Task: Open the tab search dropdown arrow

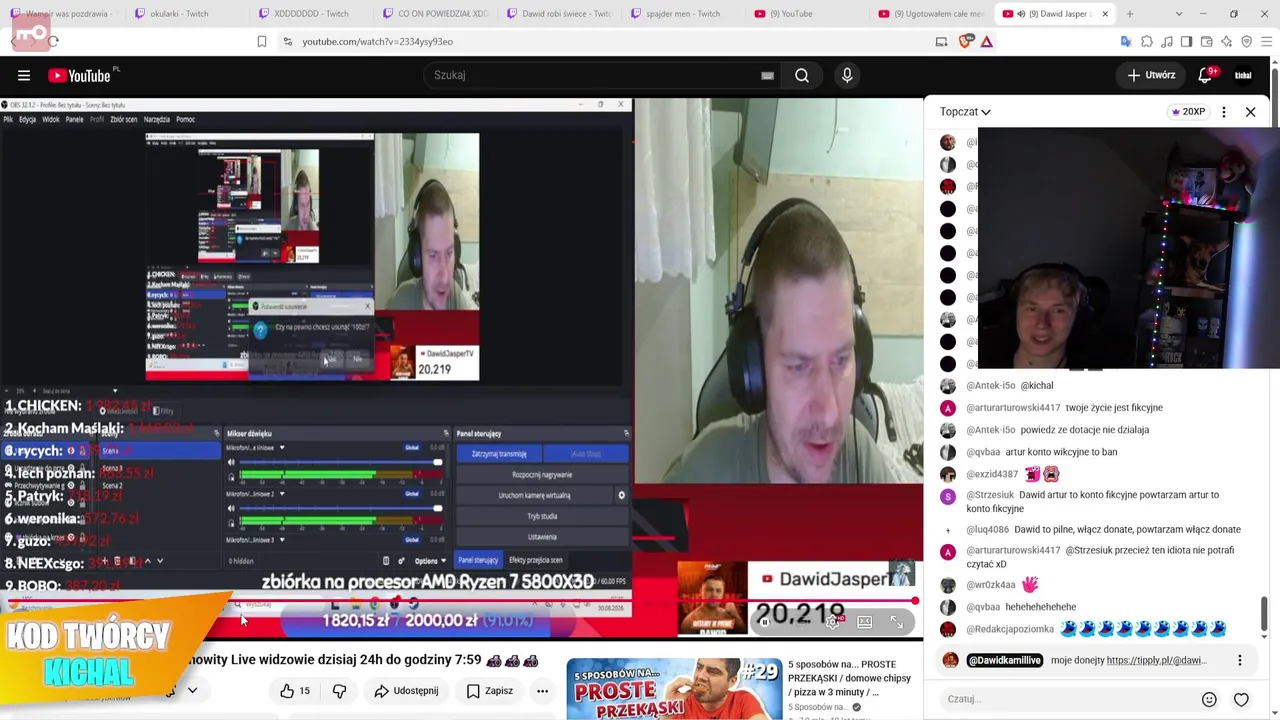Action: (x=1179, y=14)
